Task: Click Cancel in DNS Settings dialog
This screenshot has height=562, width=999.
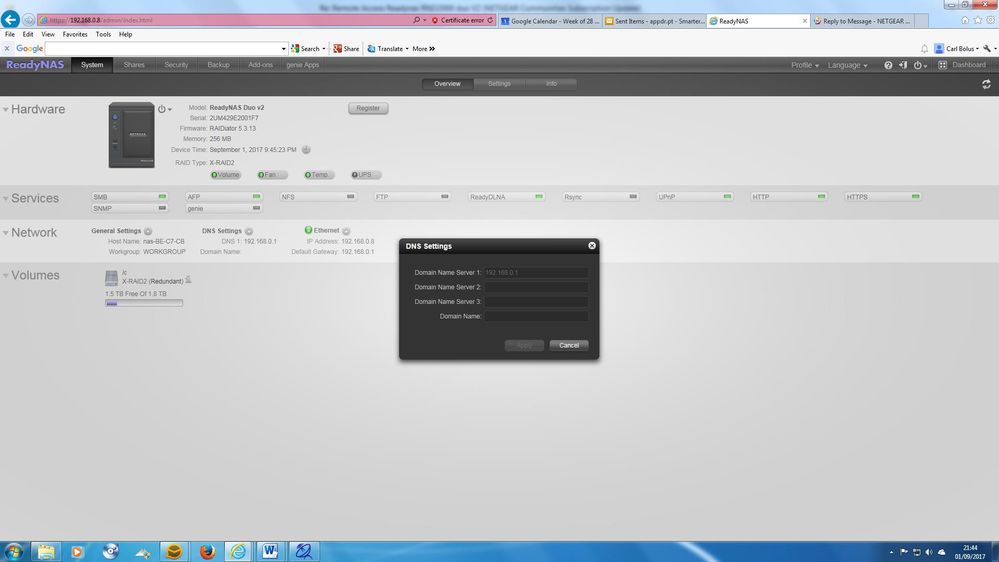Action: tap(569, 345)
